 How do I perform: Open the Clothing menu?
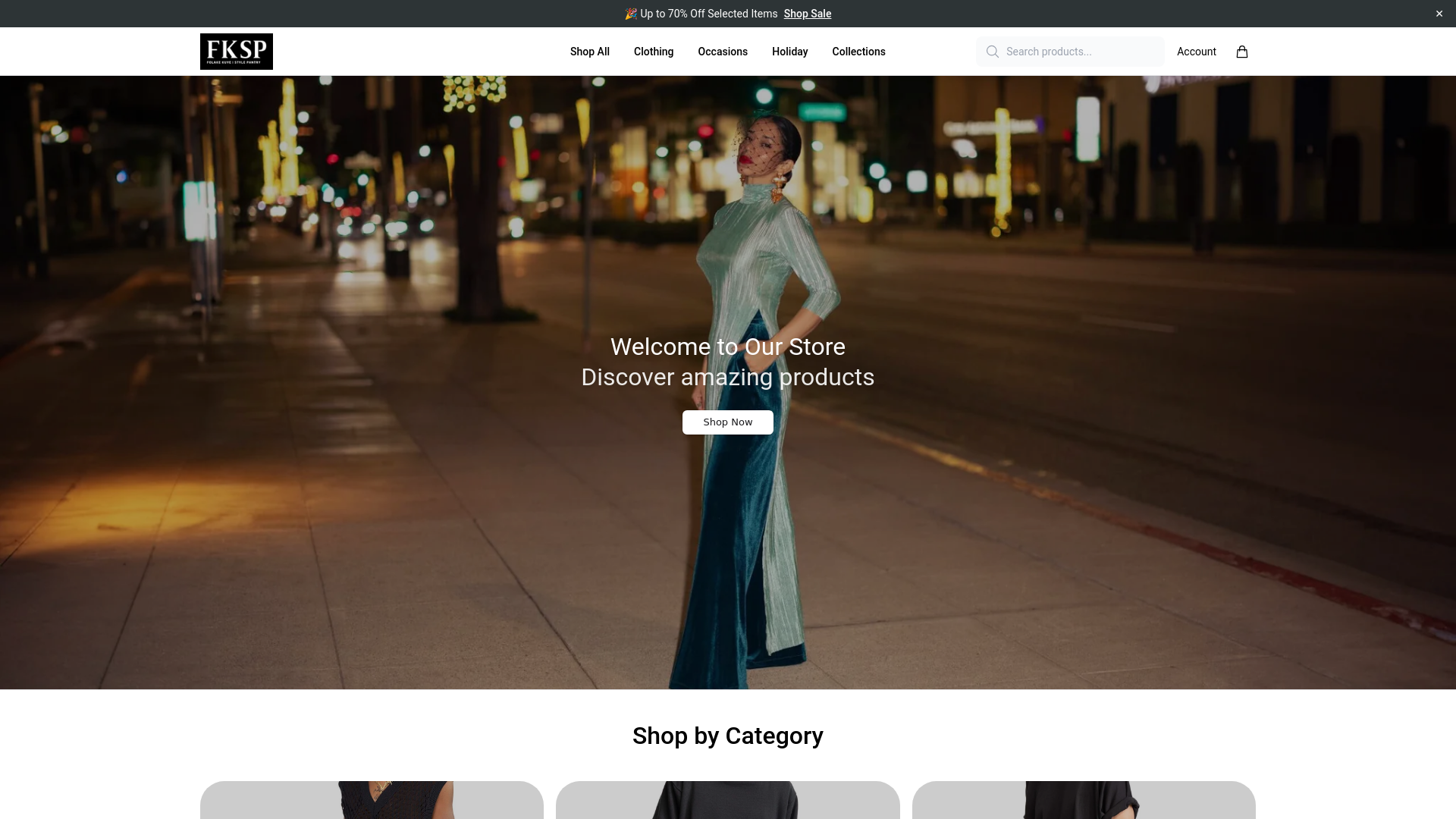click(x=654, y=52)
